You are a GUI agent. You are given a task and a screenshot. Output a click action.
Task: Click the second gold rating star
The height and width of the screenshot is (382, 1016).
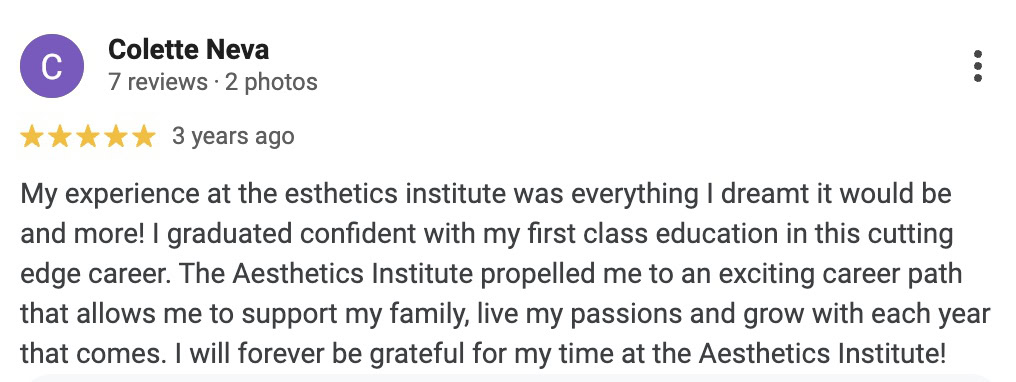(x=60, y=137)
